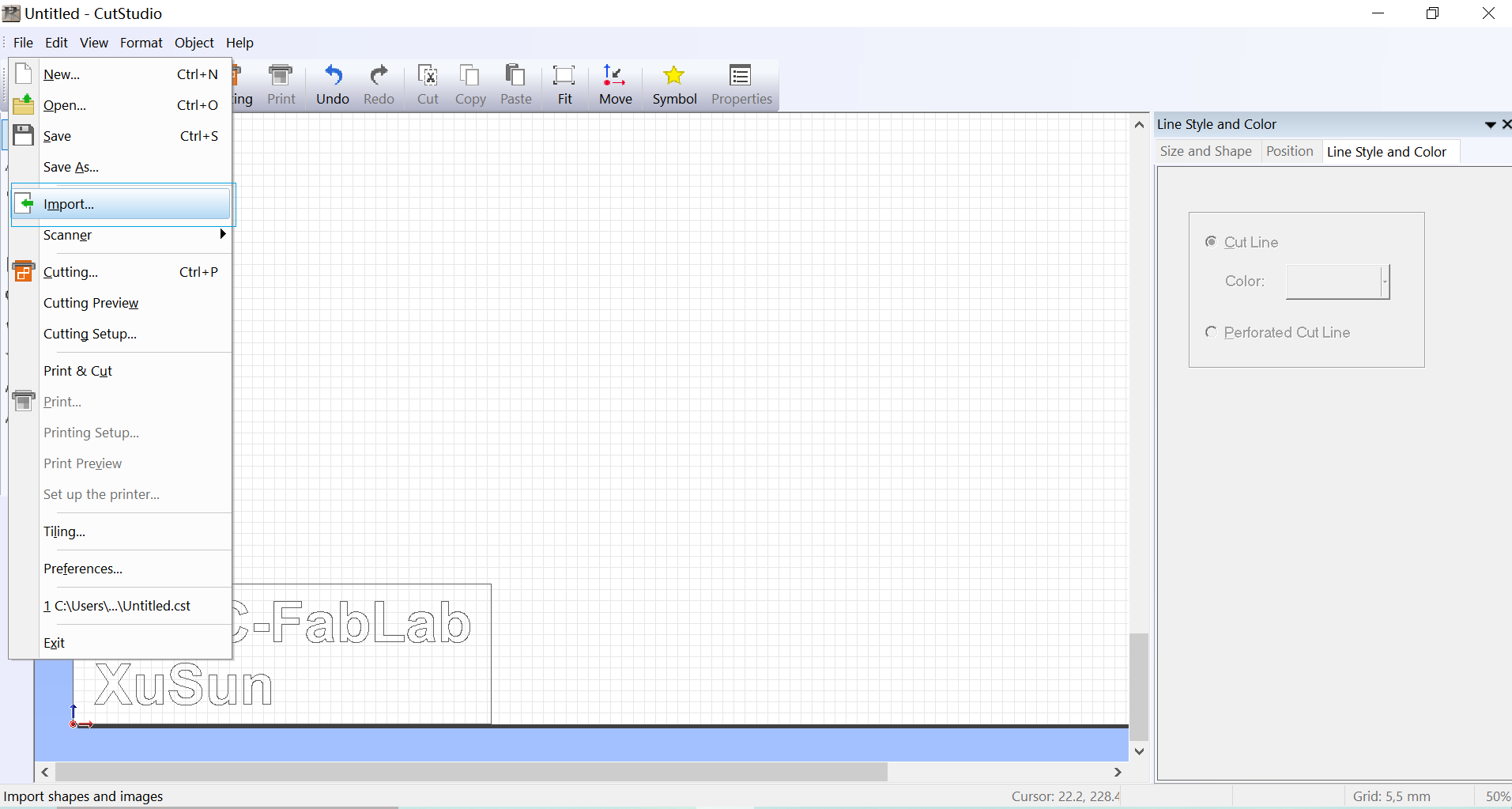
Task: Click the Save floppy disk icon
Action: pos(24,135)
